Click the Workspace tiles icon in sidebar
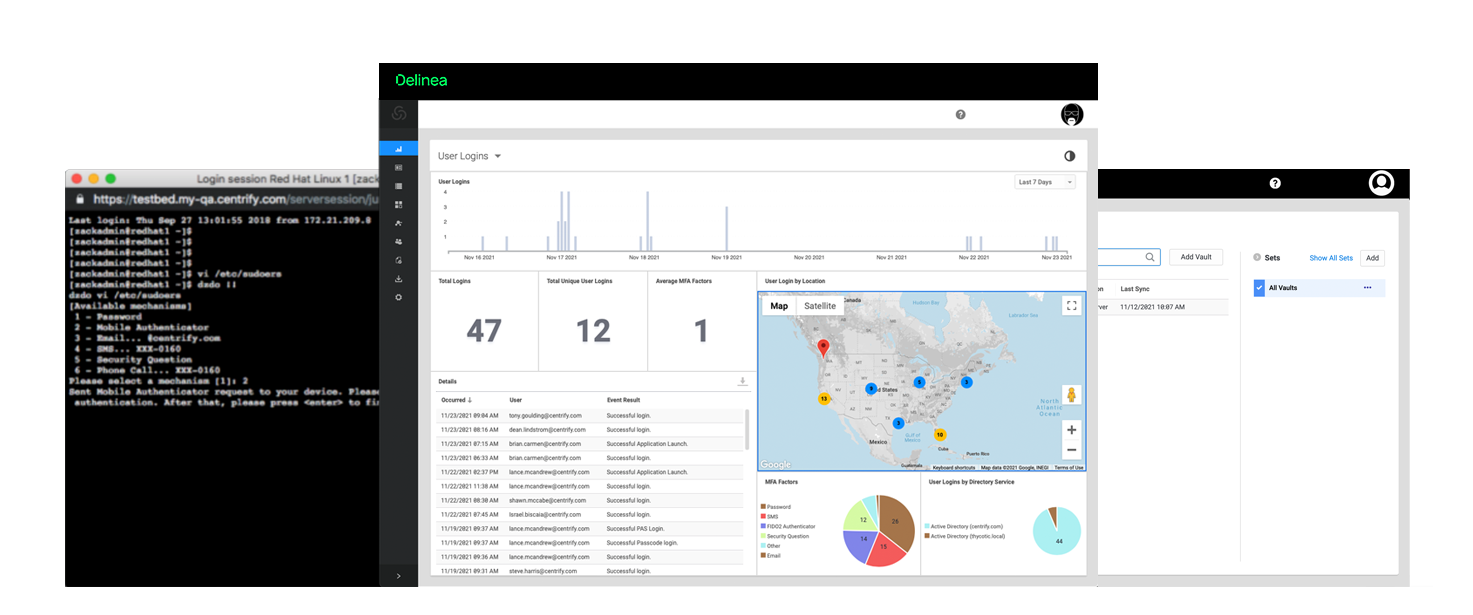Image resolution: width=1473 pixels, height=615 pixels. click(x=398, y=204)
